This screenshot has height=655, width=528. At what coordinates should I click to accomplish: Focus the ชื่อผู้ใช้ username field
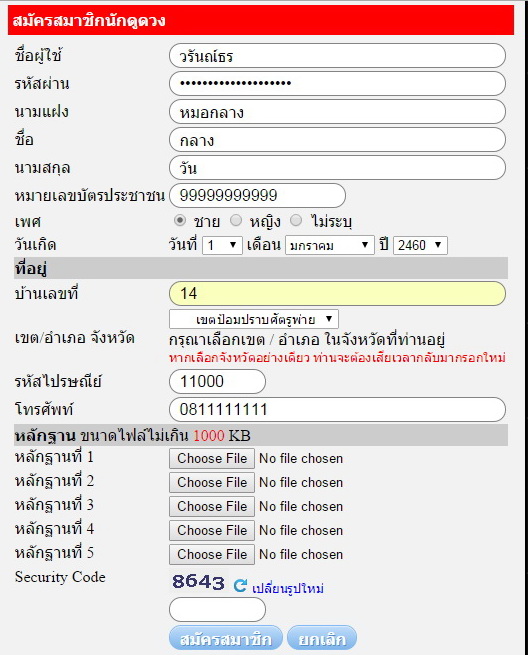338,56
